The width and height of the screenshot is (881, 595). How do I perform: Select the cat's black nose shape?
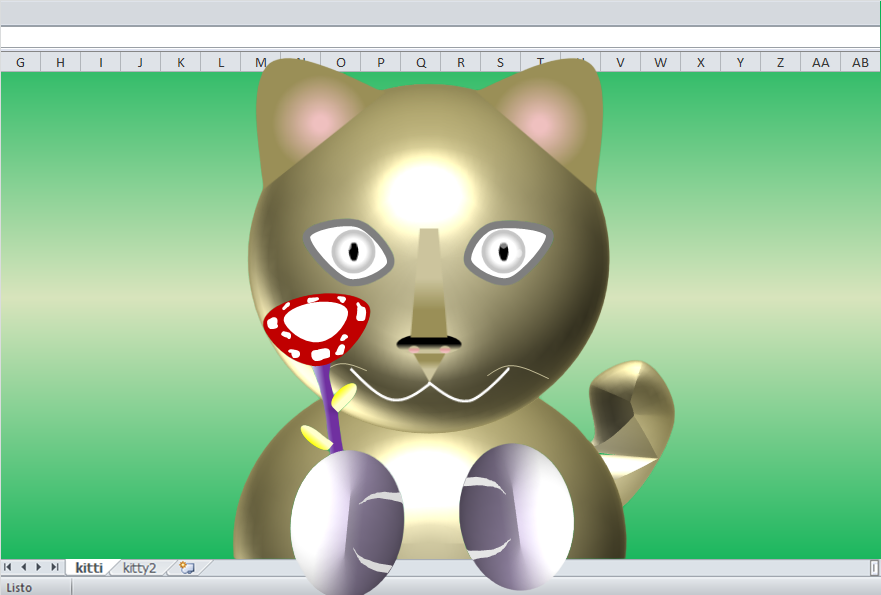(x=429, y=342)
